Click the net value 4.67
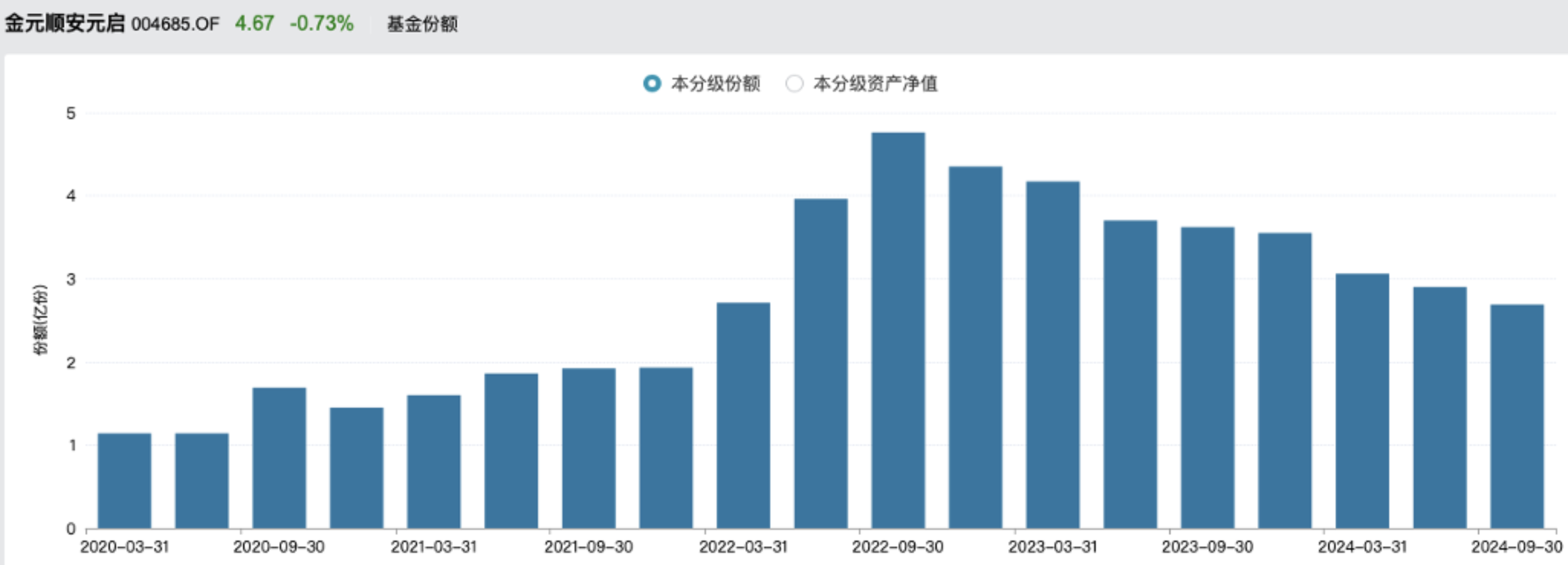 254,24
